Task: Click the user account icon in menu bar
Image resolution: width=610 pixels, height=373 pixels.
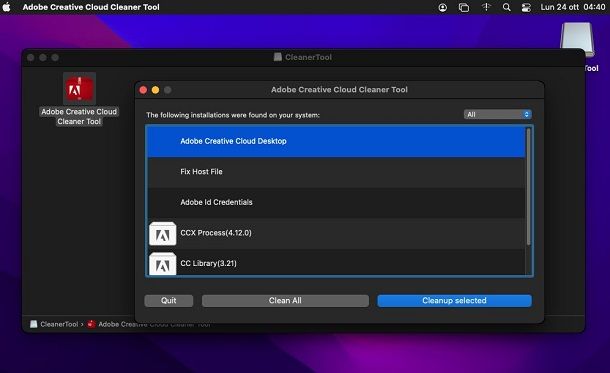Action: pos(442,7)
